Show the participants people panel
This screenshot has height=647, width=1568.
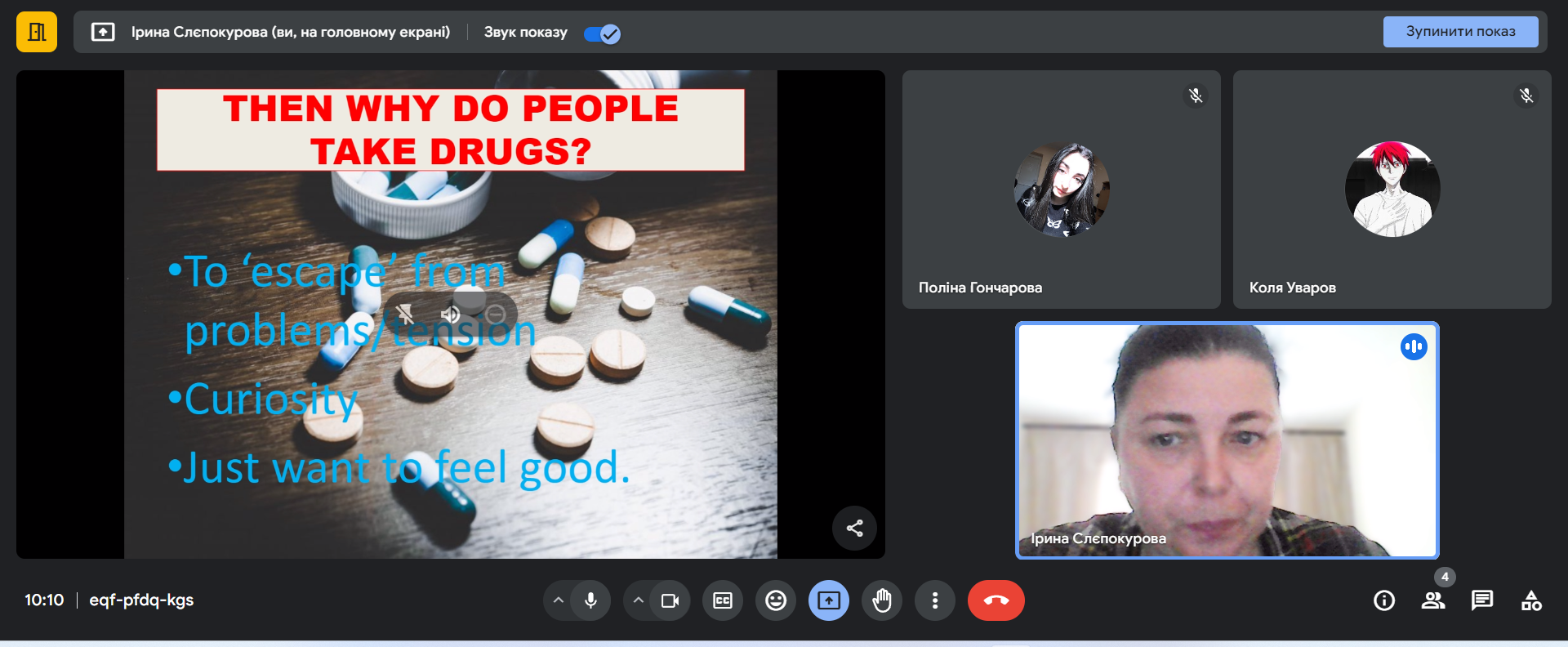(1433, 600)
